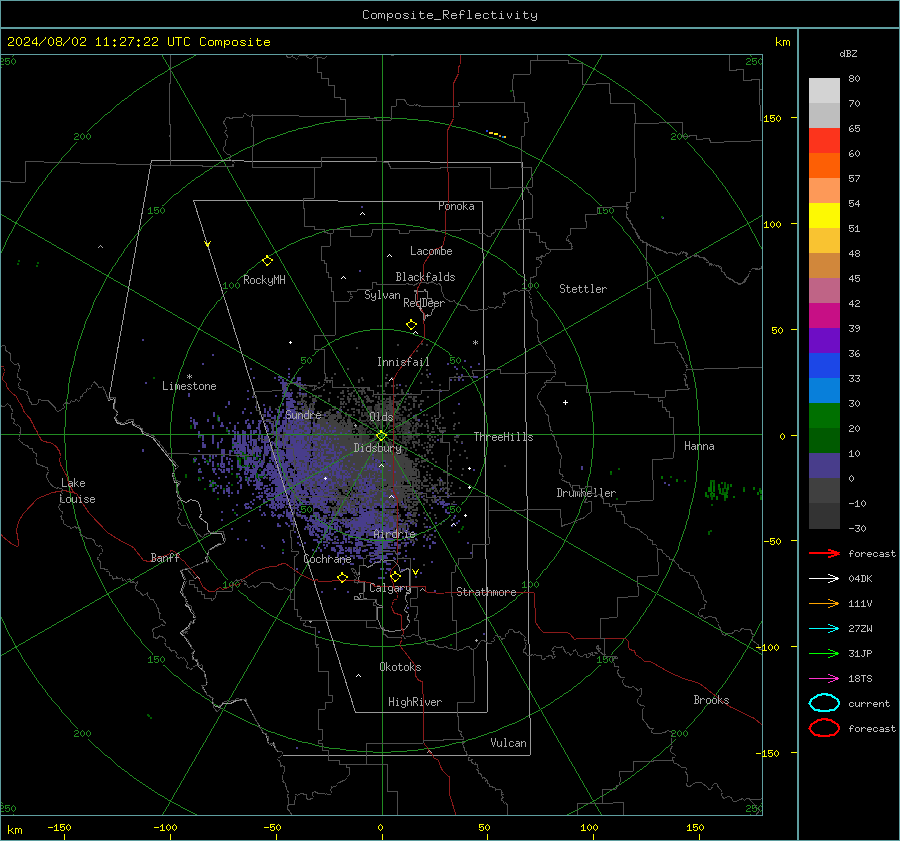Click the dBZ legend heading

[x=848, y=54]
